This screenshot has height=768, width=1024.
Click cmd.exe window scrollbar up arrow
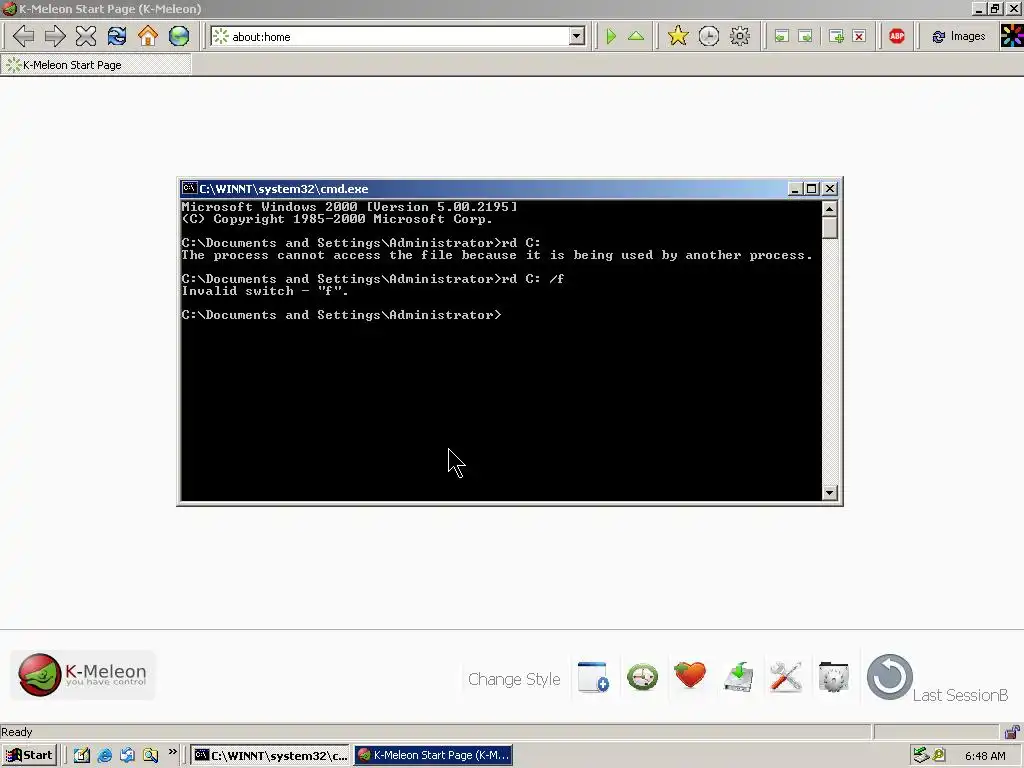click(x=829, y=209)
